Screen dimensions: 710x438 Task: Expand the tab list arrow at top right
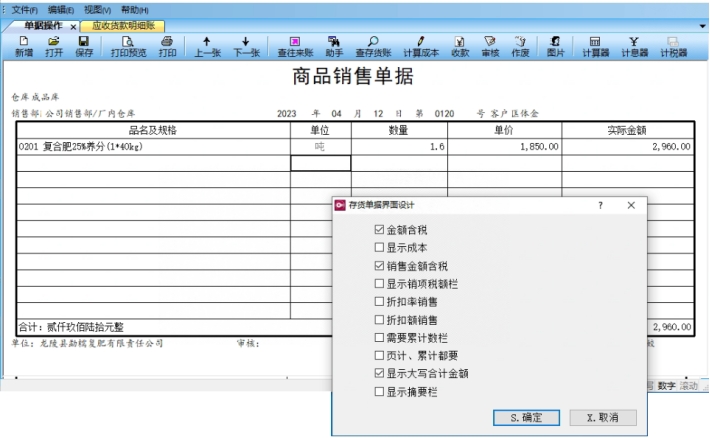[702, 25]
